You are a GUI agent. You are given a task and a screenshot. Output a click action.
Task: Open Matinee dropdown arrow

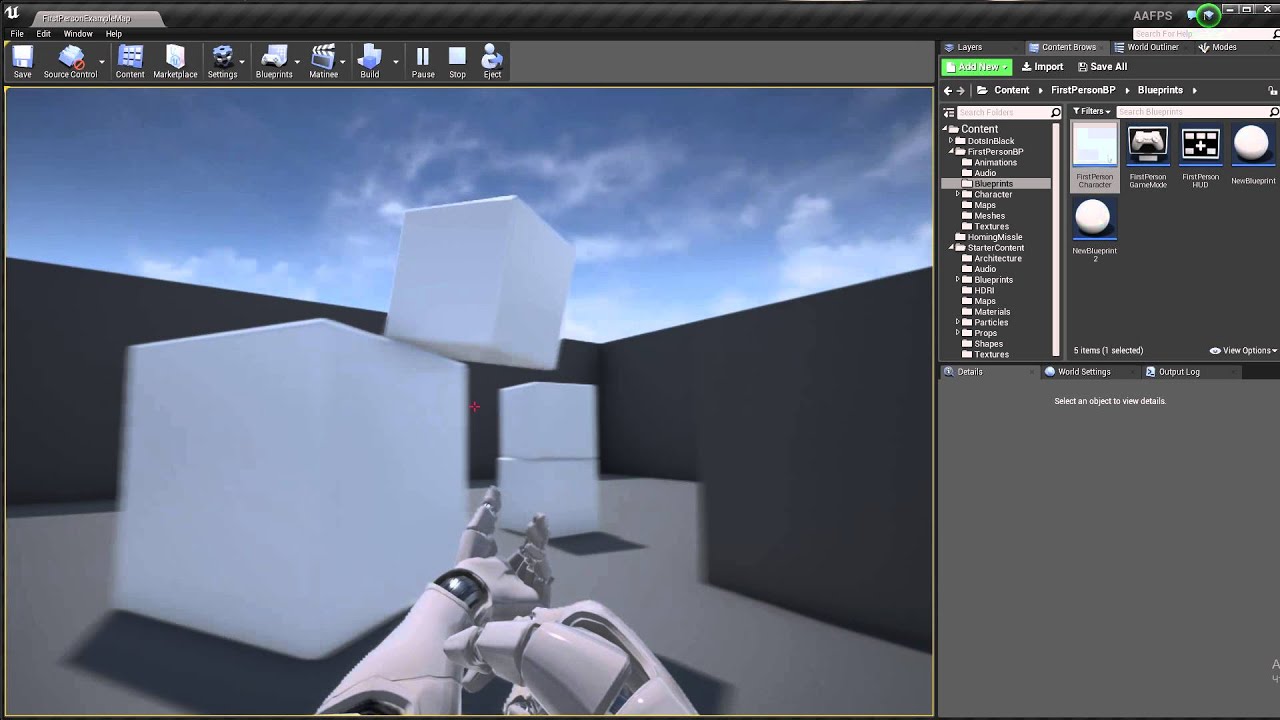point(342,61)
